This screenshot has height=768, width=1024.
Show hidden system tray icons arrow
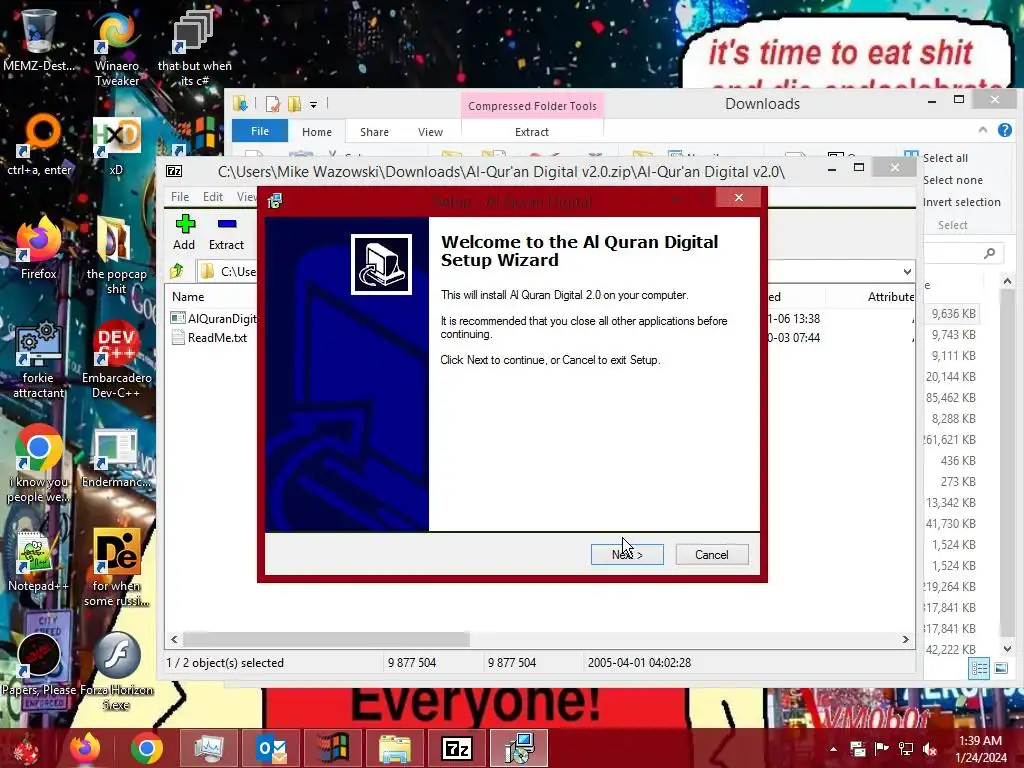pyautogui.click(x=833, y=748)
